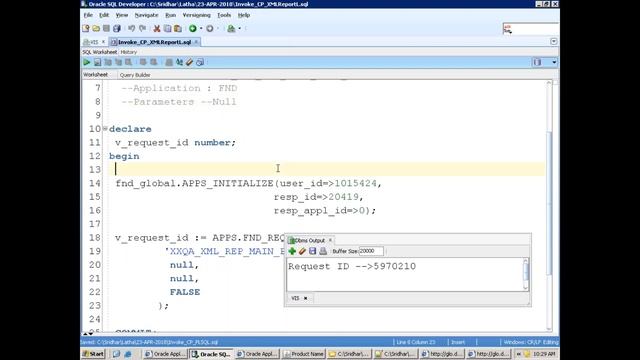Screen dimensions: 640x360
Task: Click the Dbms Output vertical scrollbar
Action: click(x=526, y=274)
